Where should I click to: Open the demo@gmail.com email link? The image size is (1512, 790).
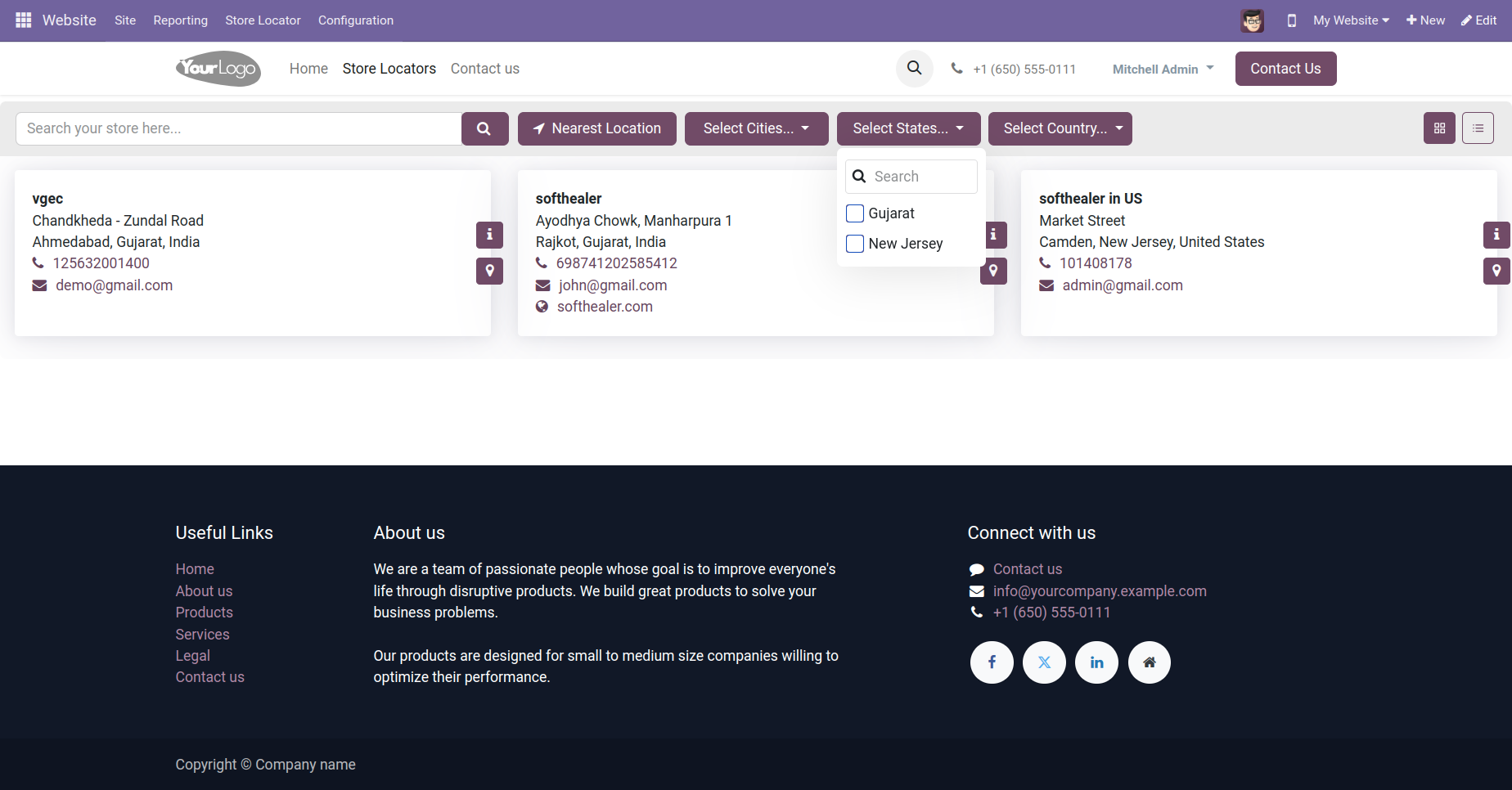pos(115,285)
